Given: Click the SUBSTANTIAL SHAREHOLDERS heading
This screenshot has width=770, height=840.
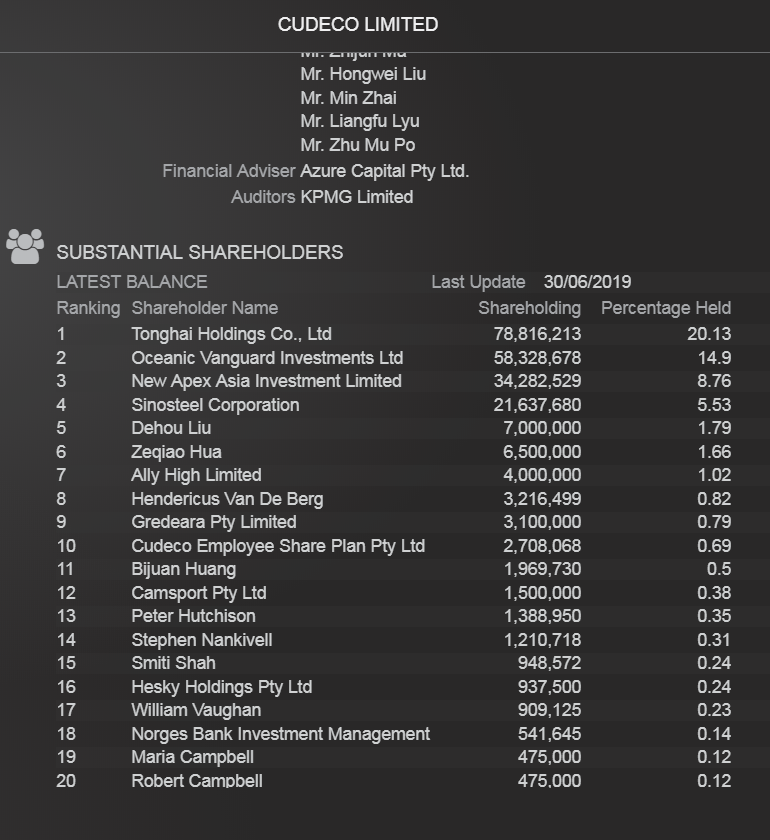Looking at the screenshot, I should pyautogui.click(x=200, y=252).
